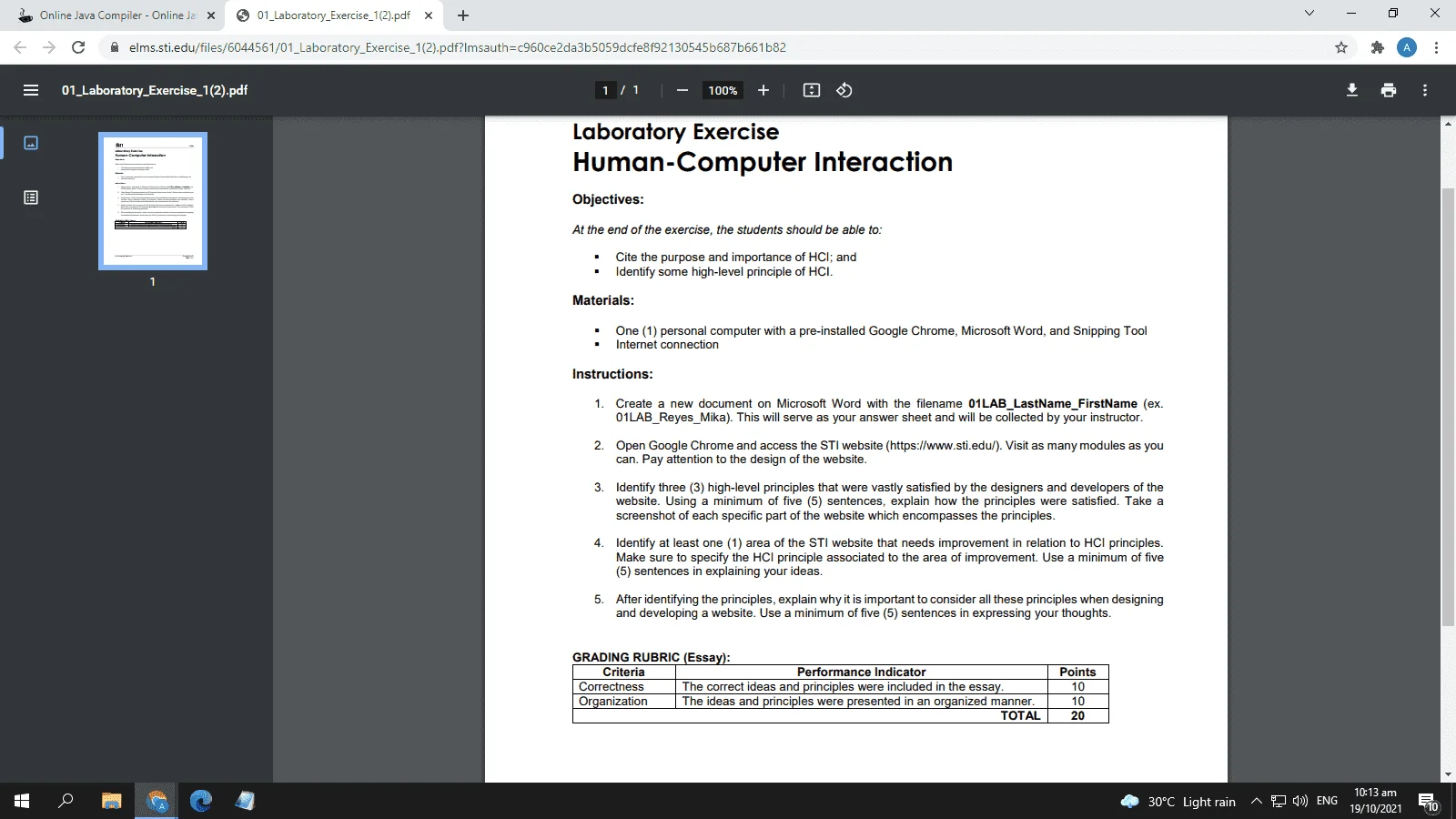Click the '20' total points cell

pyautogui.click(x=1077, y=716)
